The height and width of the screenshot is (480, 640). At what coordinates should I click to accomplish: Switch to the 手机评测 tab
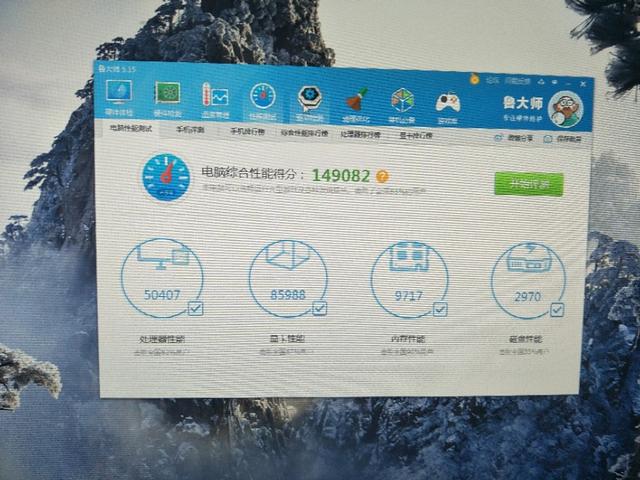coord(190,130)
